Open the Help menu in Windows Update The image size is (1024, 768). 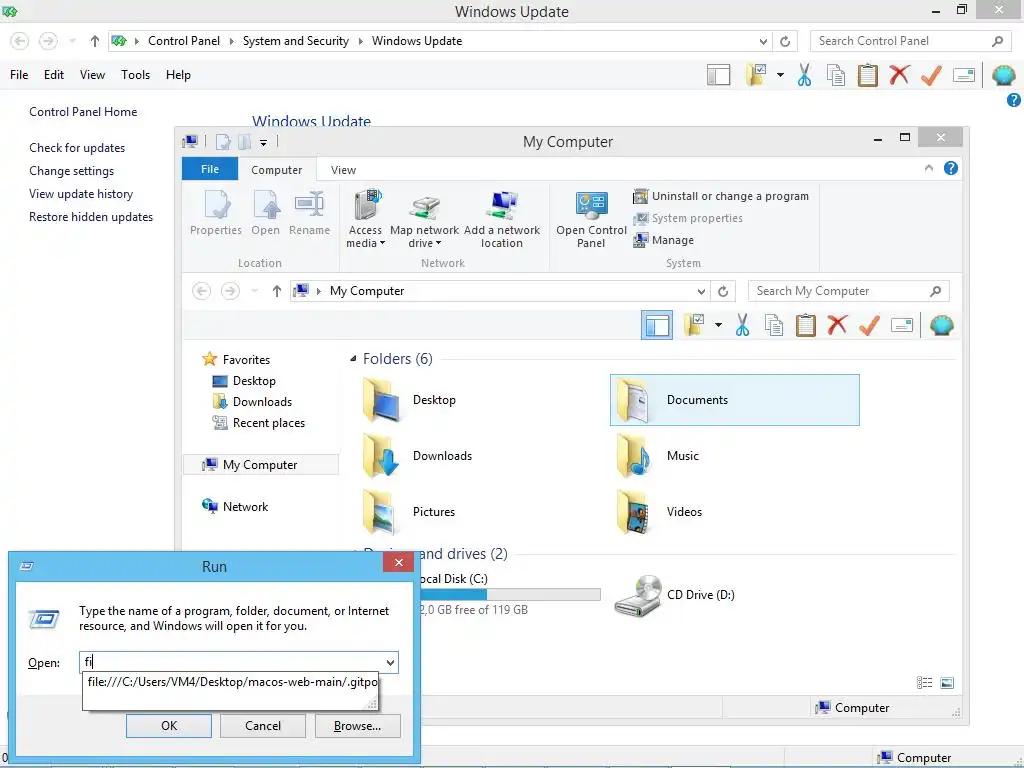[178, 75]
